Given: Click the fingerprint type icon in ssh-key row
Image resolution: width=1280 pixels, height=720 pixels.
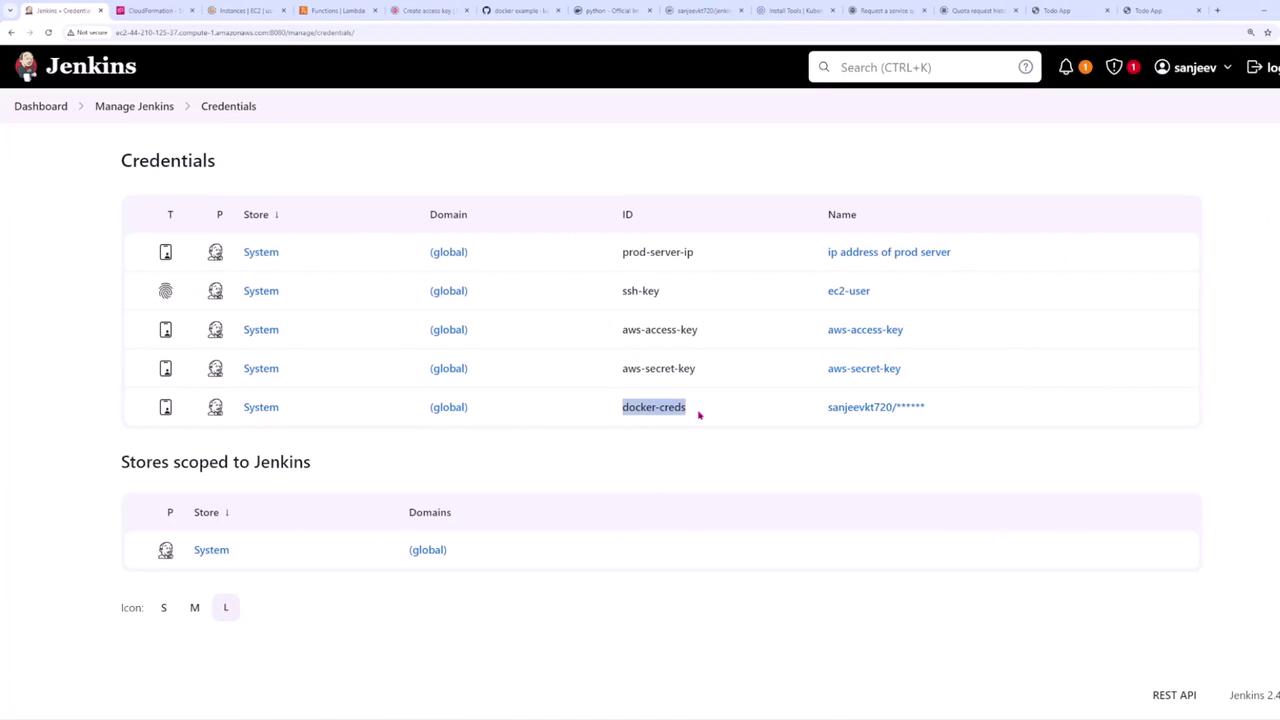Looking at the screenshot, I should [x=166, y=291].
